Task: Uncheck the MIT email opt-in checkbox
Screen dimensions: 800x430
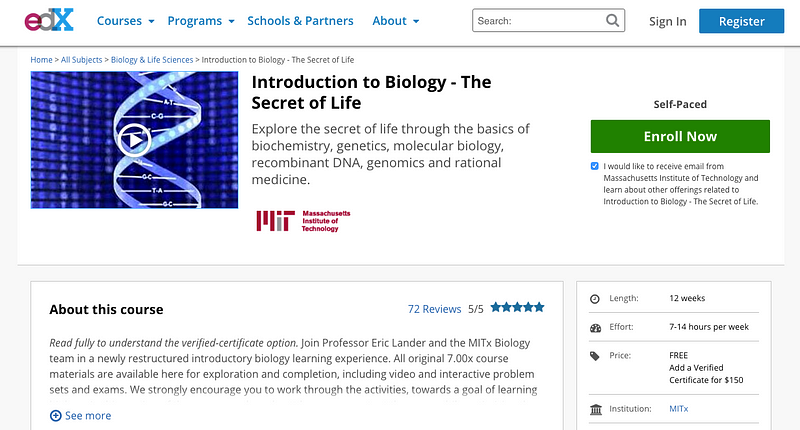Action: tap(594, 166)
